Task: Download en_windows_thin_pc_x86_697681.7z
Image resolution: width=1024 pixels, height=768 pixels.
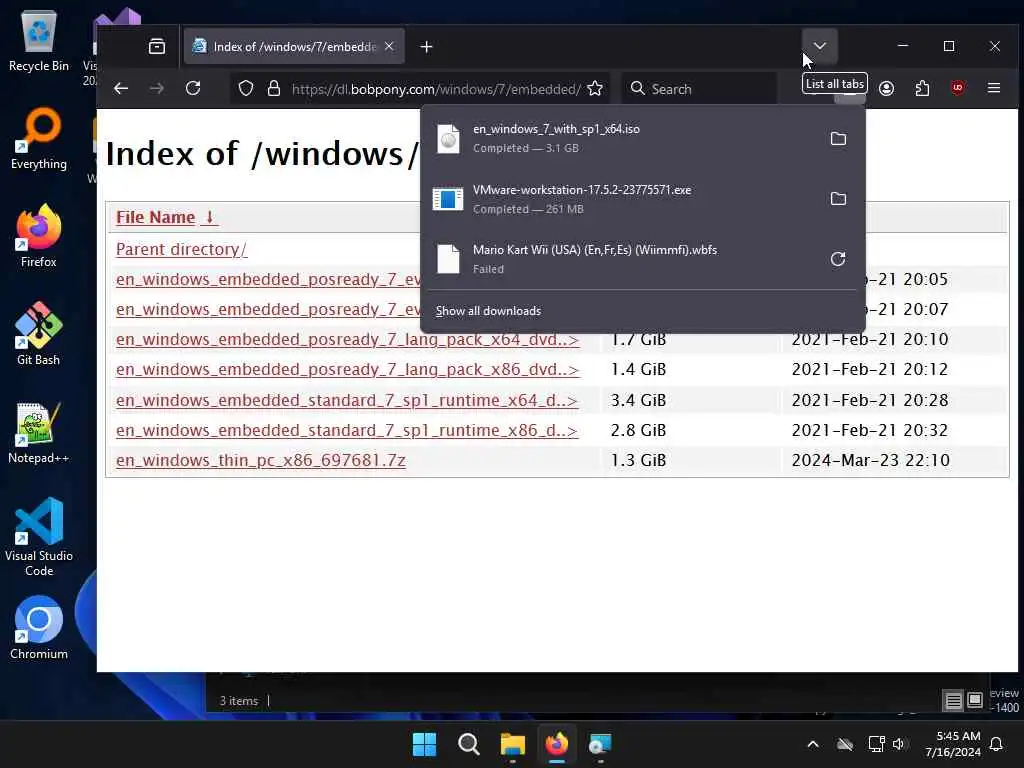Action: click(x=261, y=460)
